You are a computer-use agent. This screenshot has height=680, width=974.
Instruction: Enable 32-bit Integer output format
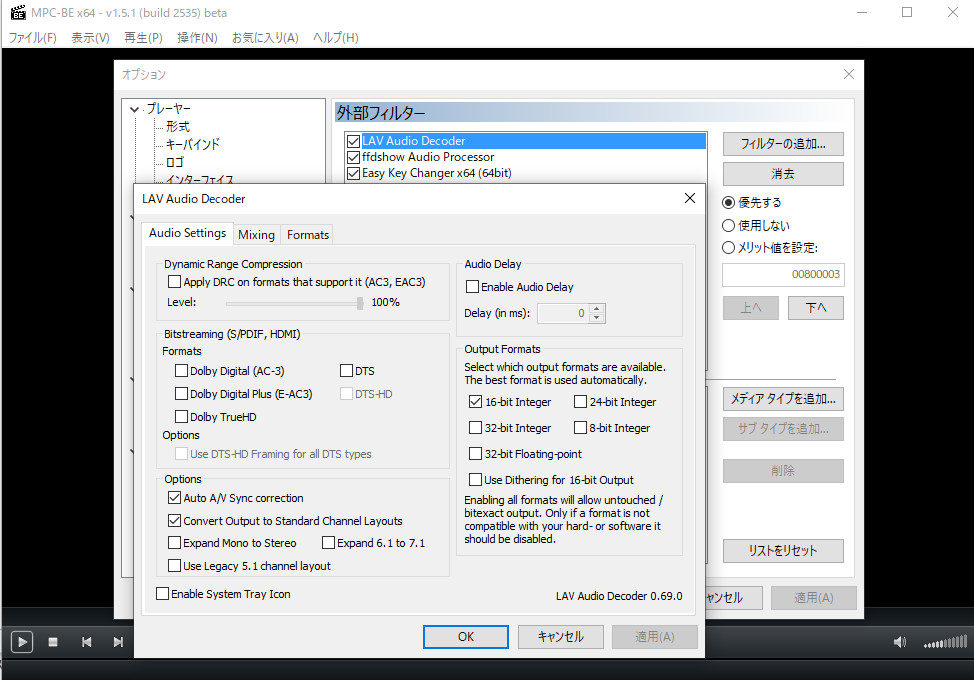pyautogui.click(x=476, y=428)
